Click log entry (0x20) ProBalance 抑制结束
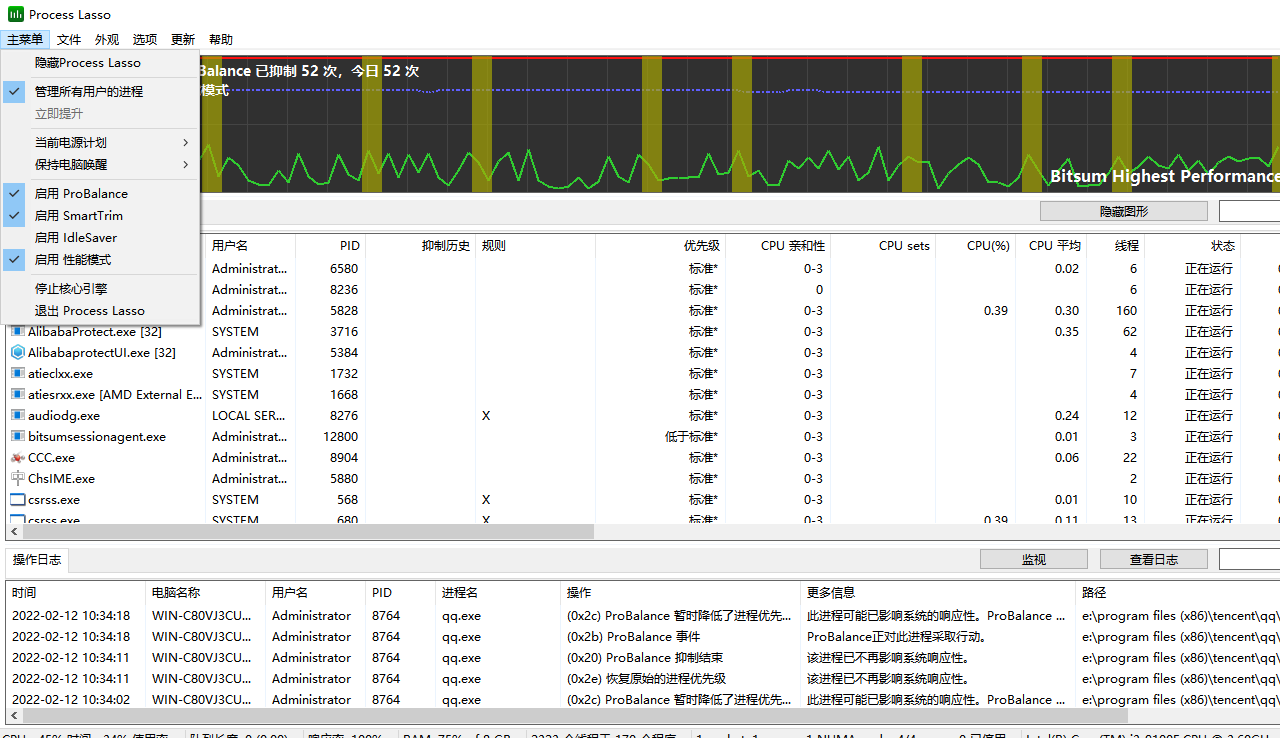 (x=645, y=657)
